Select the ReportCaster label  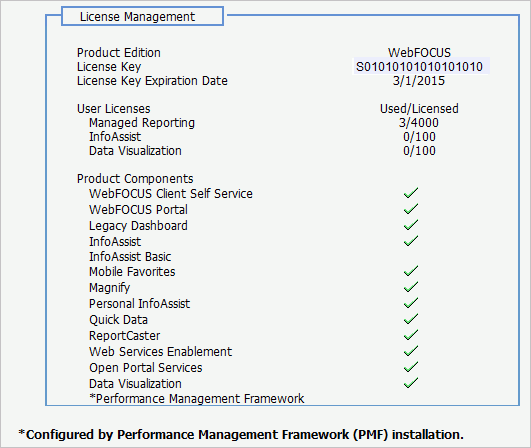125,336
